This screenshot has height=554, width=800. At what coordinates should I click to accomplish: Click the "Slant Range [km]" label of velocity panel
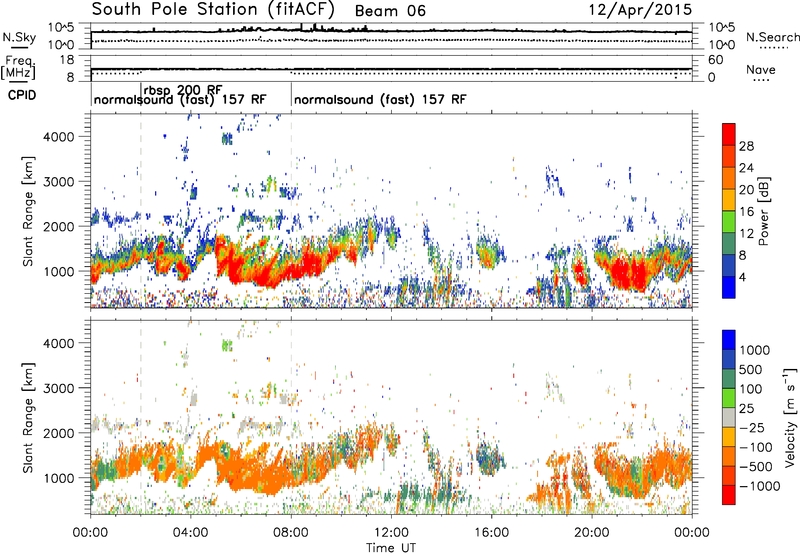pyautogui.click(x=28, y=418)
